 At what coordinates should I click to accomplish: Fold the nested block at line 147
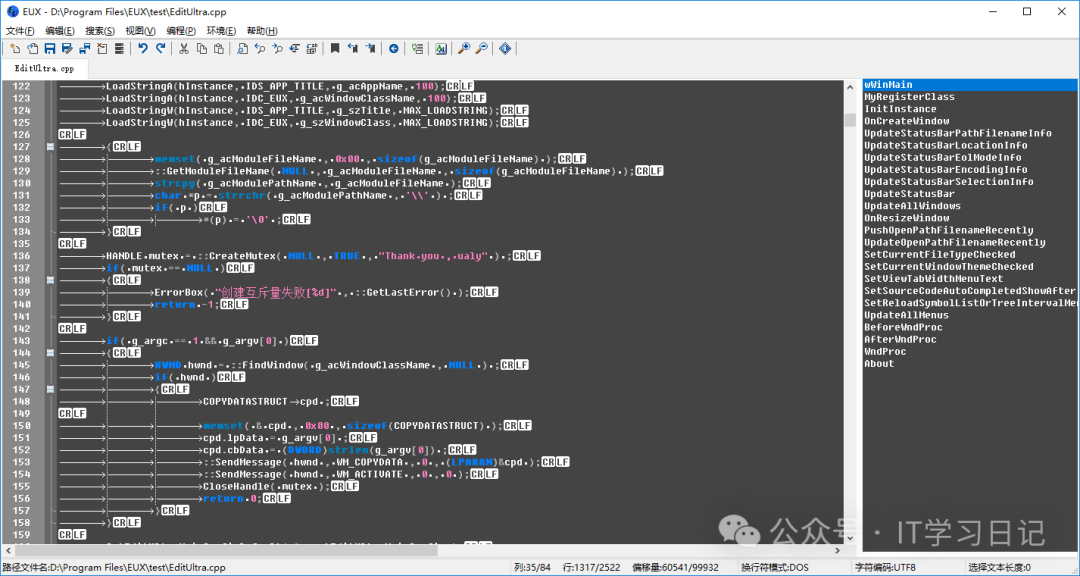[x=50, y=389]
